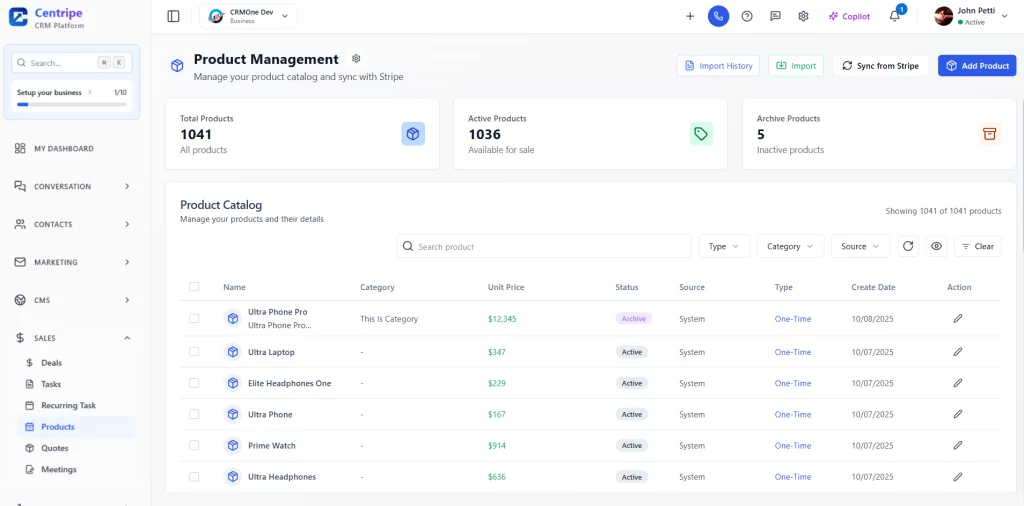This screenshot has width=1024, height=506.
Task: Edit the Prime Watch product
Action: pyautogui.click(x=957, y=445)
